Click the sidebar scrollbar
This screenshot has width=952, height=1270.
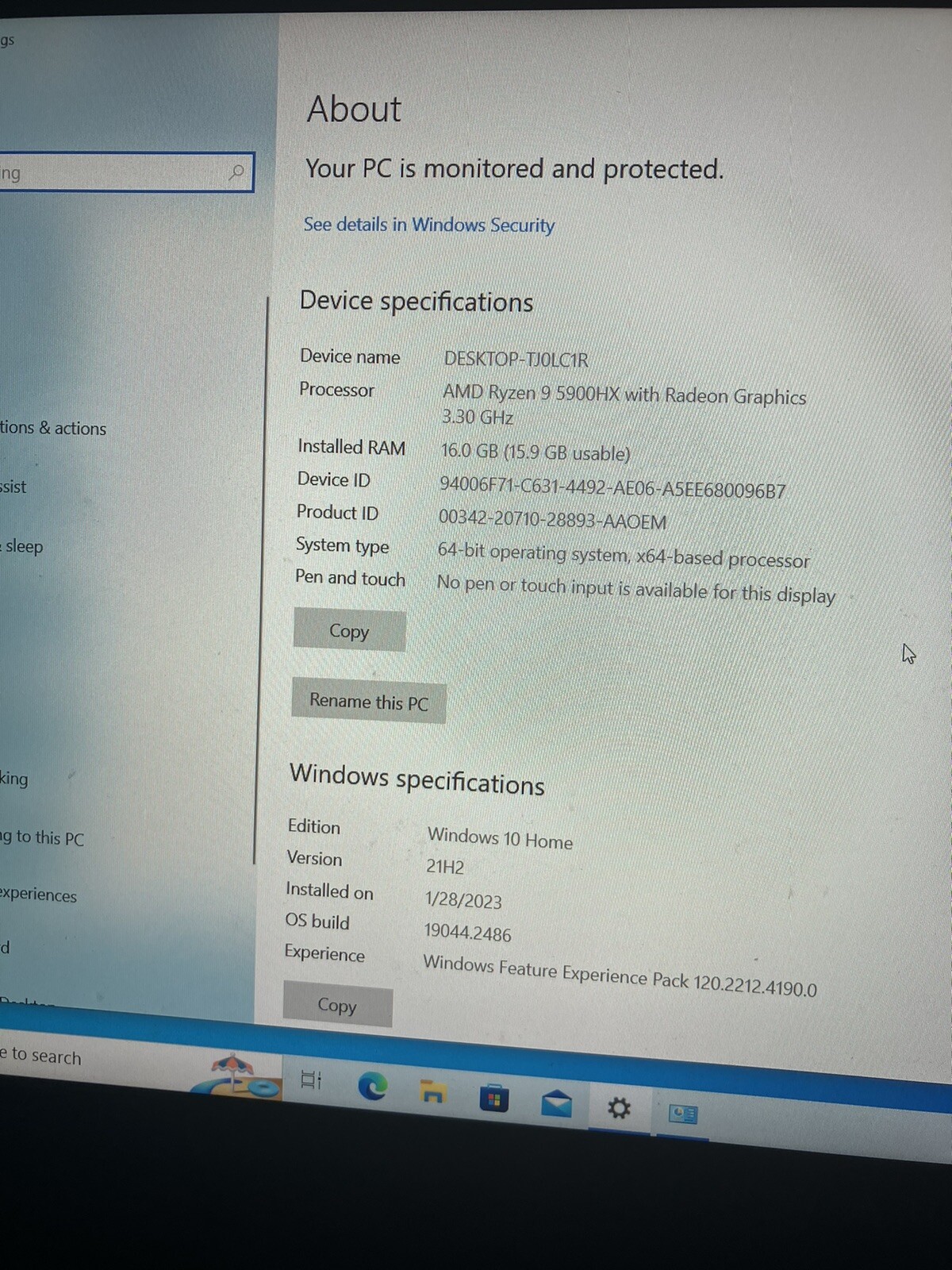tap(262, 579)
